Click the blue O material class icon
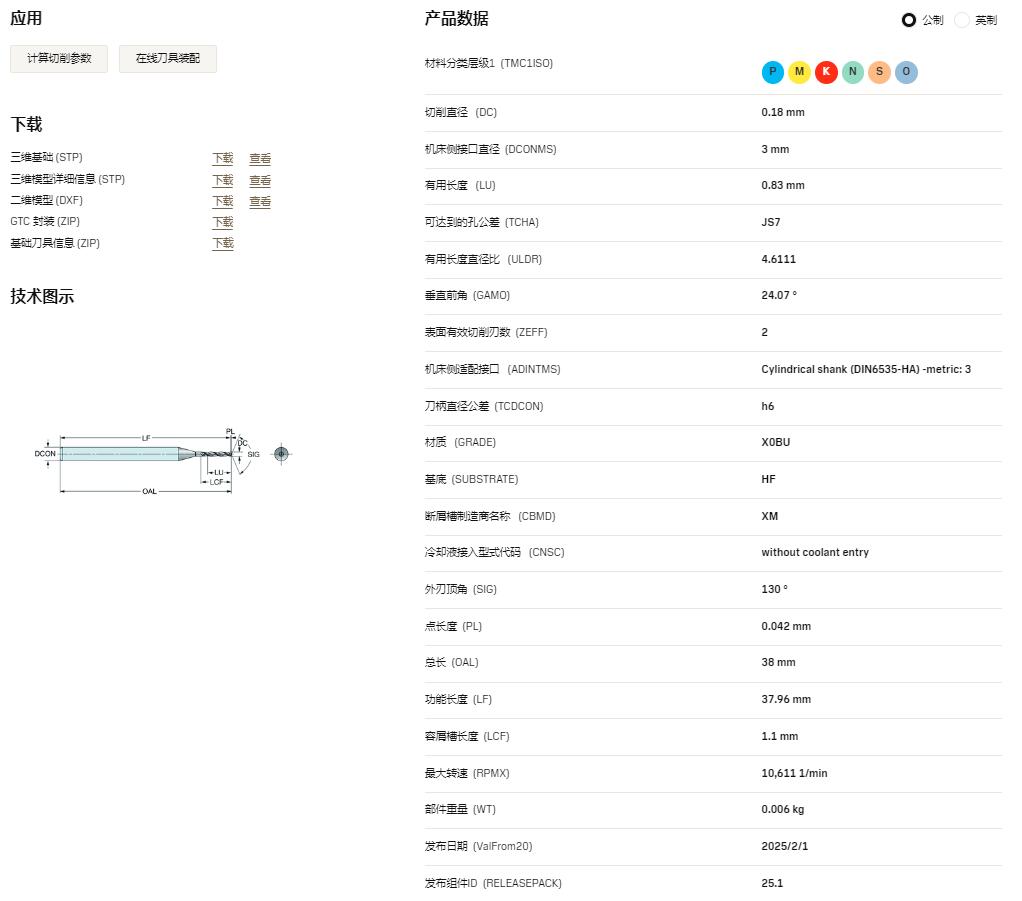 pyautogui.click(x=906, y=72)
